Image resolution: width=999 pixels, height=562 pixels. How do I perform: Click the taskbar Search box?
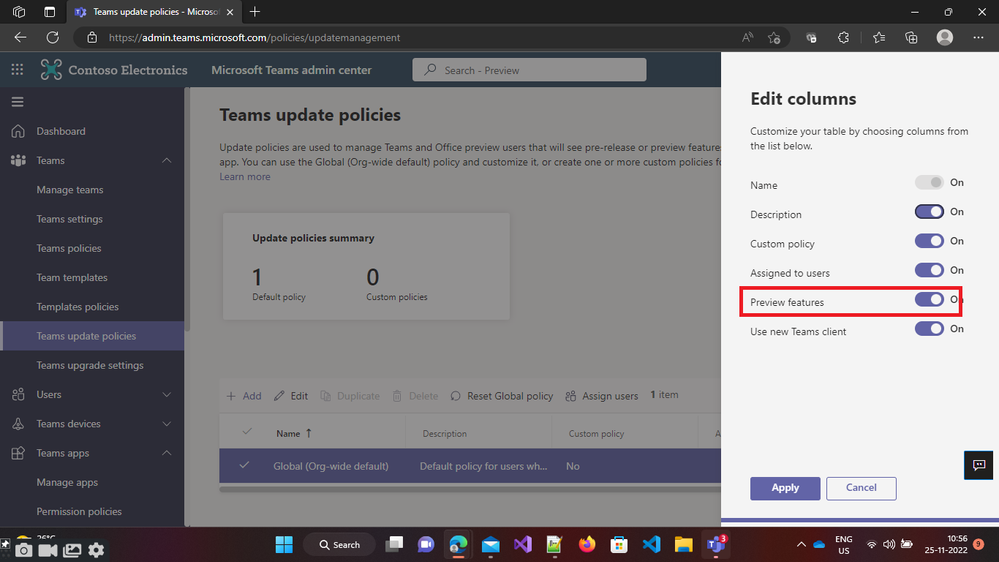pos(339,545)
